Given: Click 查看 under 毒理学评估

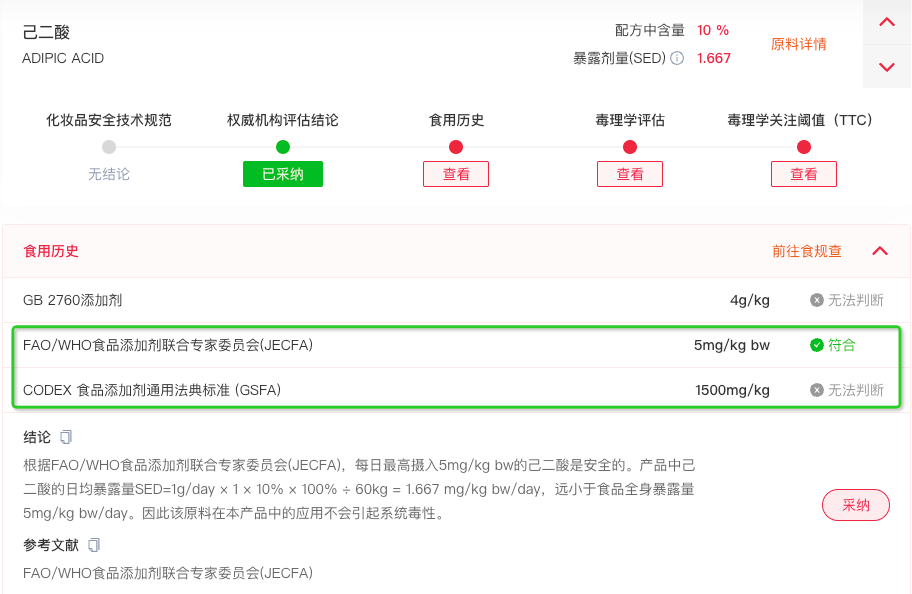Looking at the screenshot, I should (630, 174).
